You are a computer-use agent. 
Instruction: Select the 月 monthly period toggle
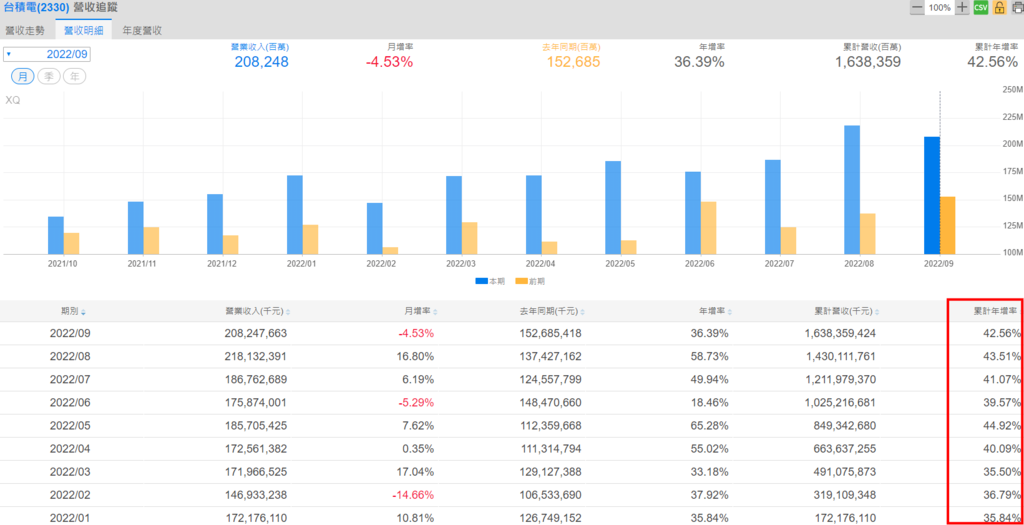point(23,76)
